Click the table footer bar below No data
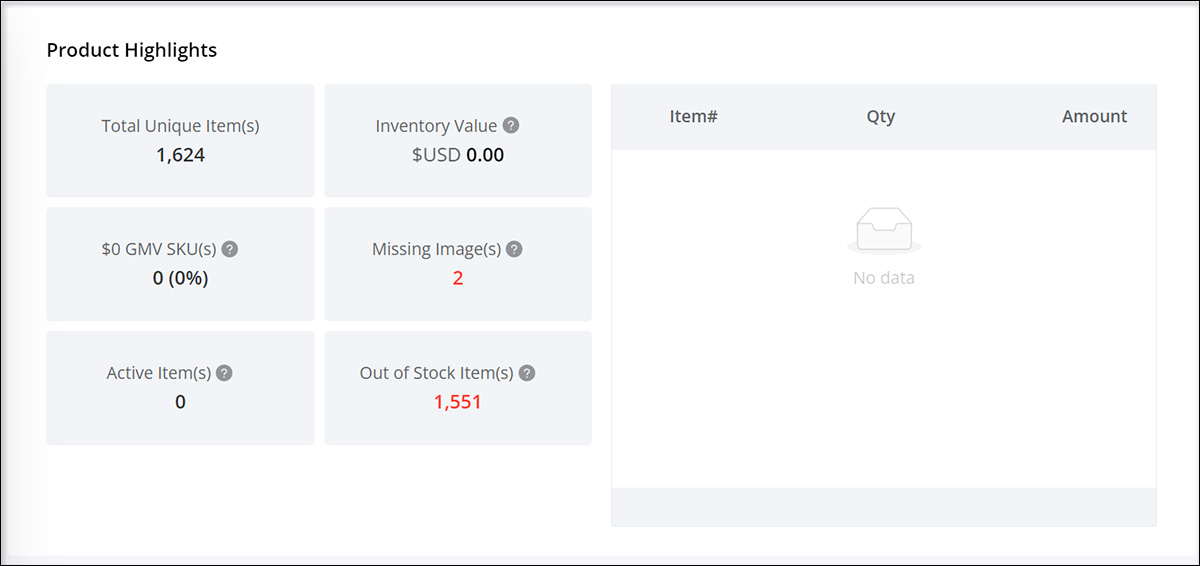Viewport: 1200px width, 566px height. click(884, 505)
